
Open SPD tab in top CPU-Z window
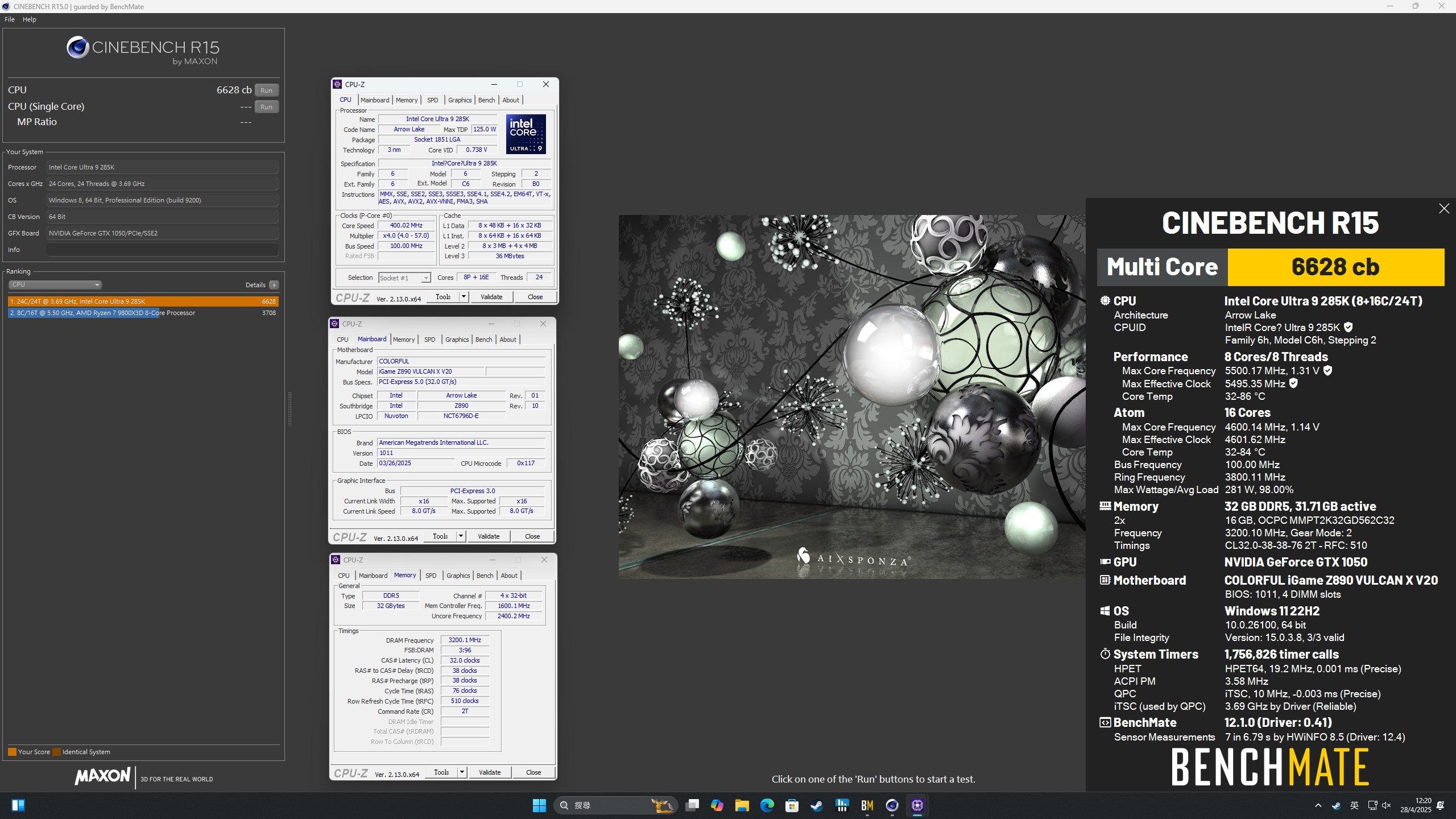click(433, 100)
